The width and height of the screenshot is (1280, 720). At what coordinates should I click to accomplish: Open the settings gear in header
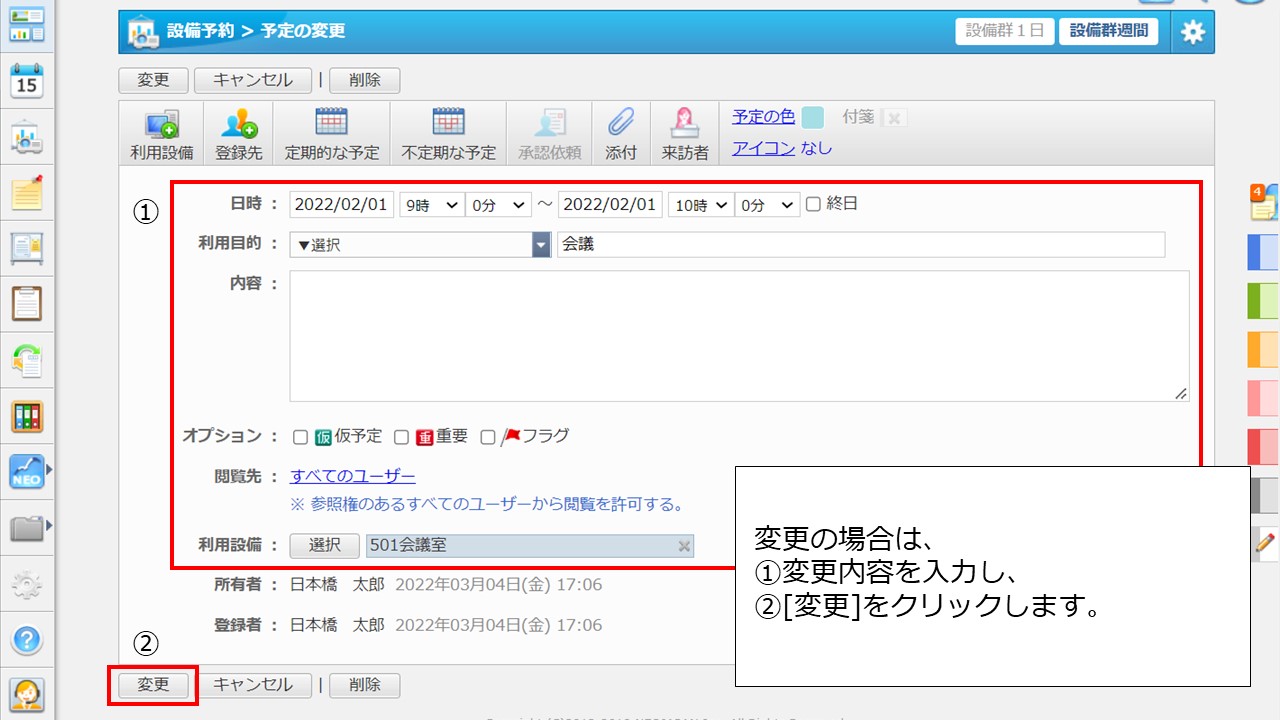(x=1192, y=32)
